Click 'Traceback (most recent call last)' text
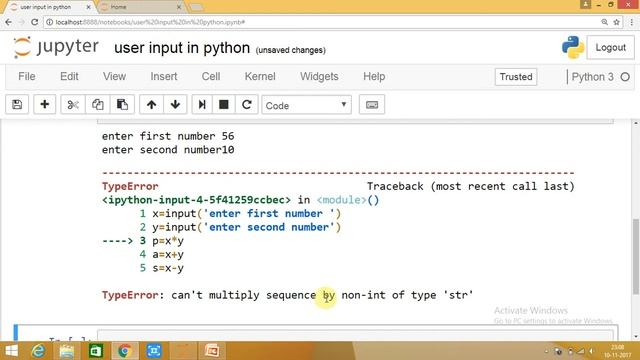 click(471, 187)
